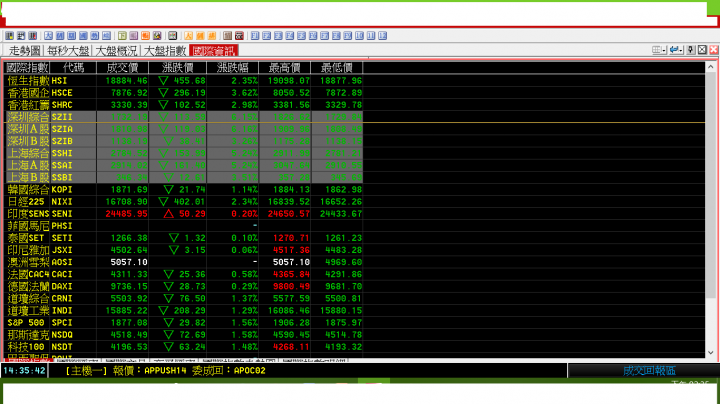Switch to the 每秒大盤 tab
Viewport: 720px width, 404px height.
pos(68,50)
